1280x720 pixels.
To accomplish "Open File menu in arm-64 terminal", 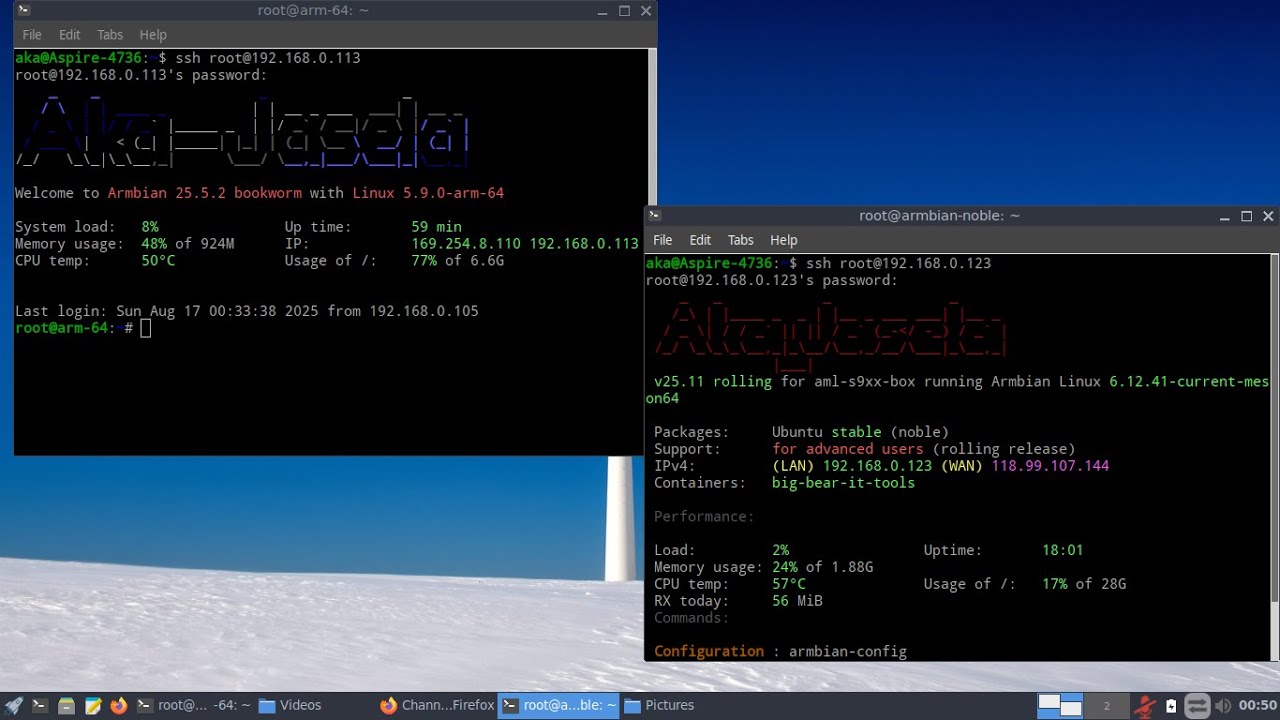I will tap(32, 34).
